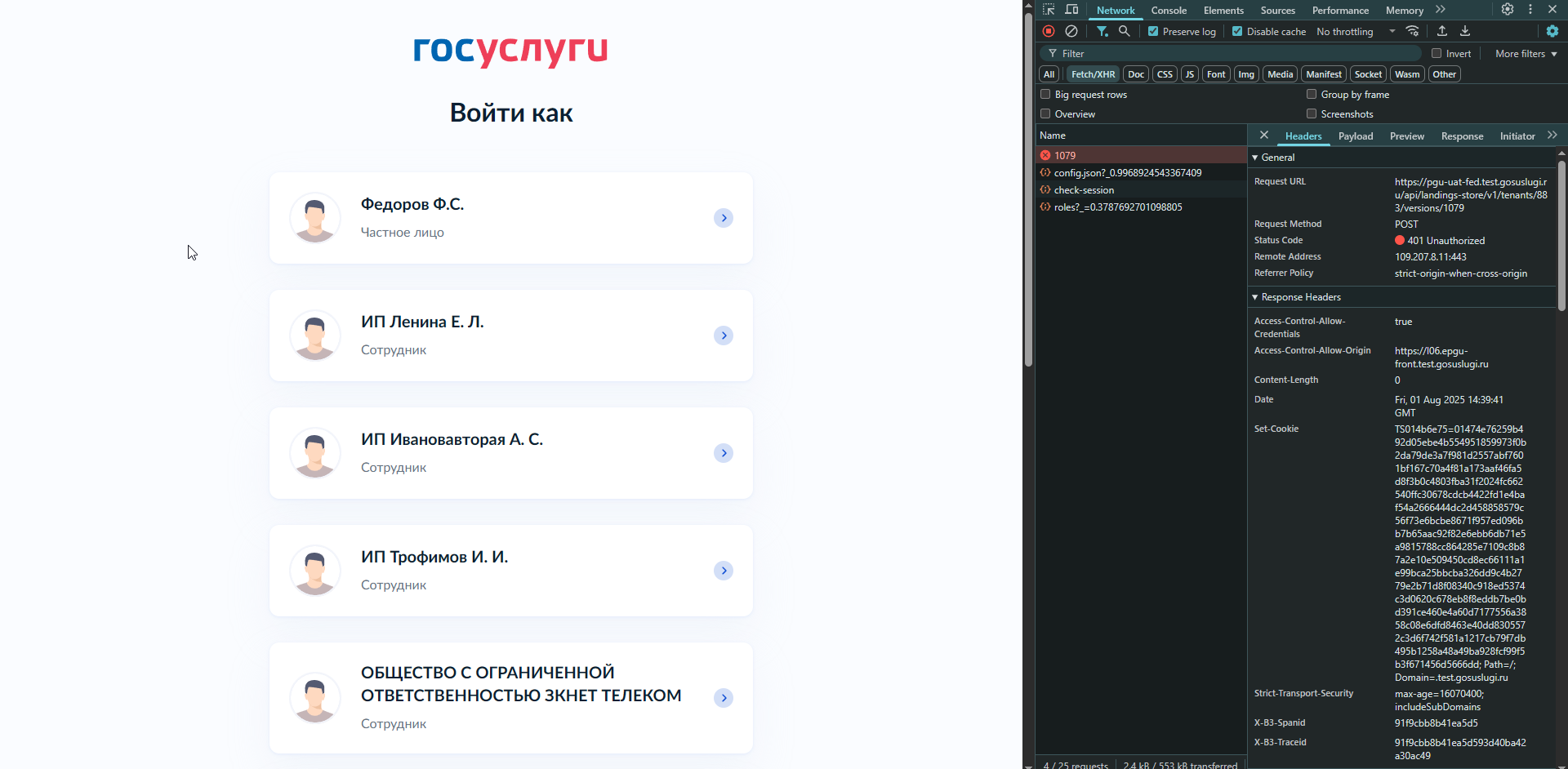The image size is (1568, 769).
Task: Click arrow icon on ИП Ивановавторая card
Action: pos(724,453)
